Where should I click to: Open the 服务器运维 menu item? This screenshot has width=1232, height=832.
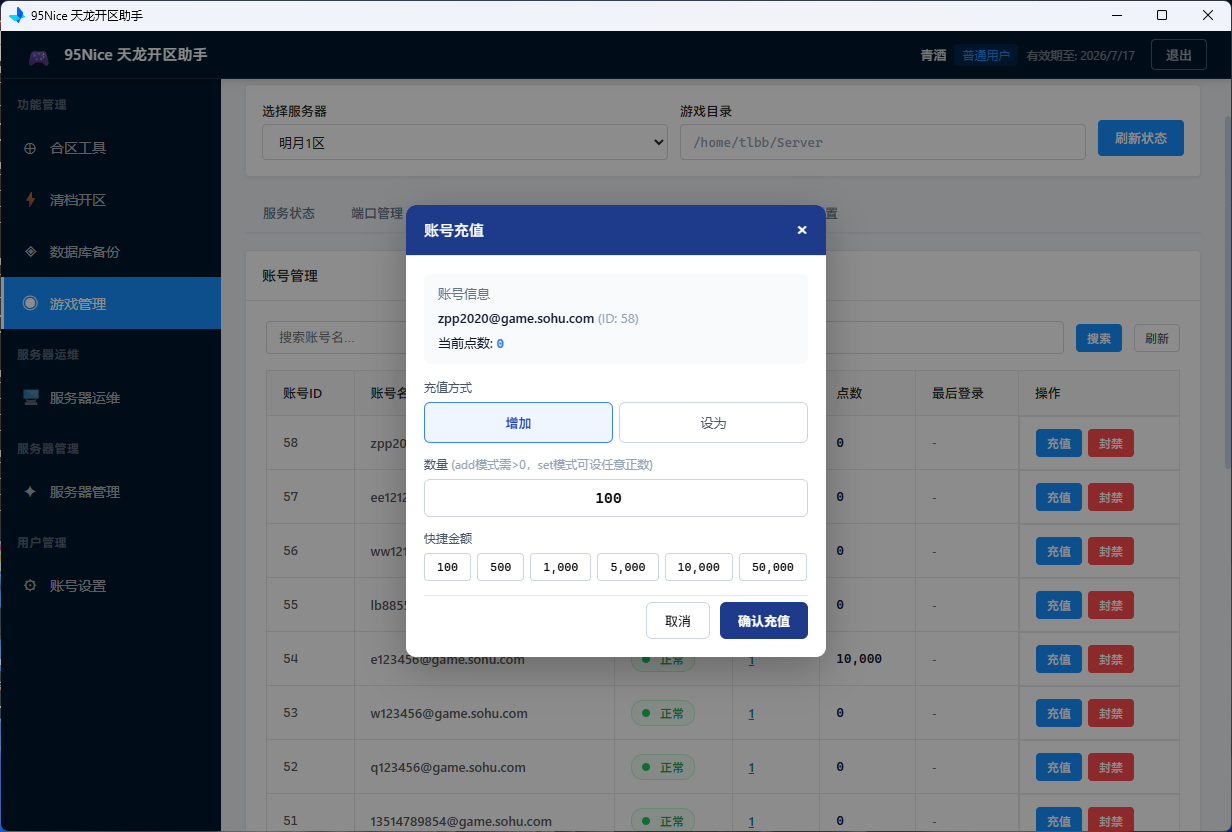[x=110, y=398]
